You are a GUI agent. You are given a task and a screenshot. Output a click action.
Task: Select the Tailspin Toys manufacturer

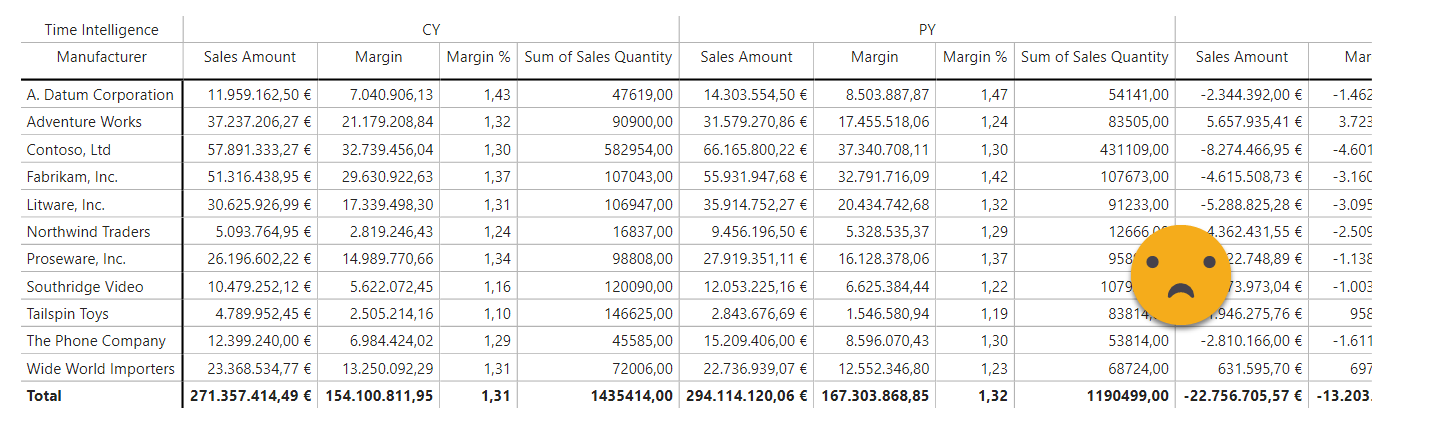tap(68, 314)
